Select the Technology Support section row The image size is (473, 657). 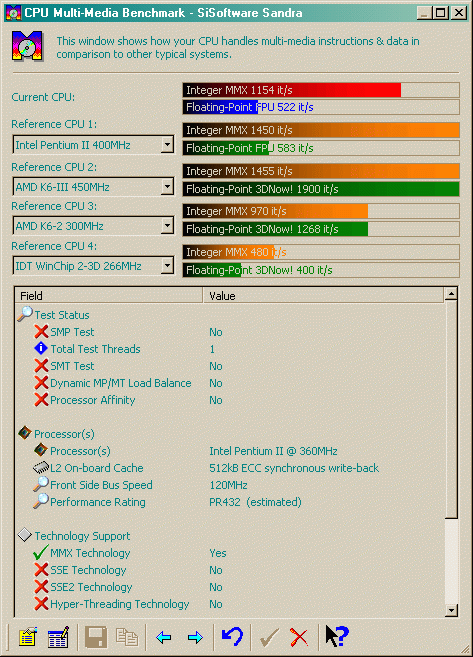[82, 536]
